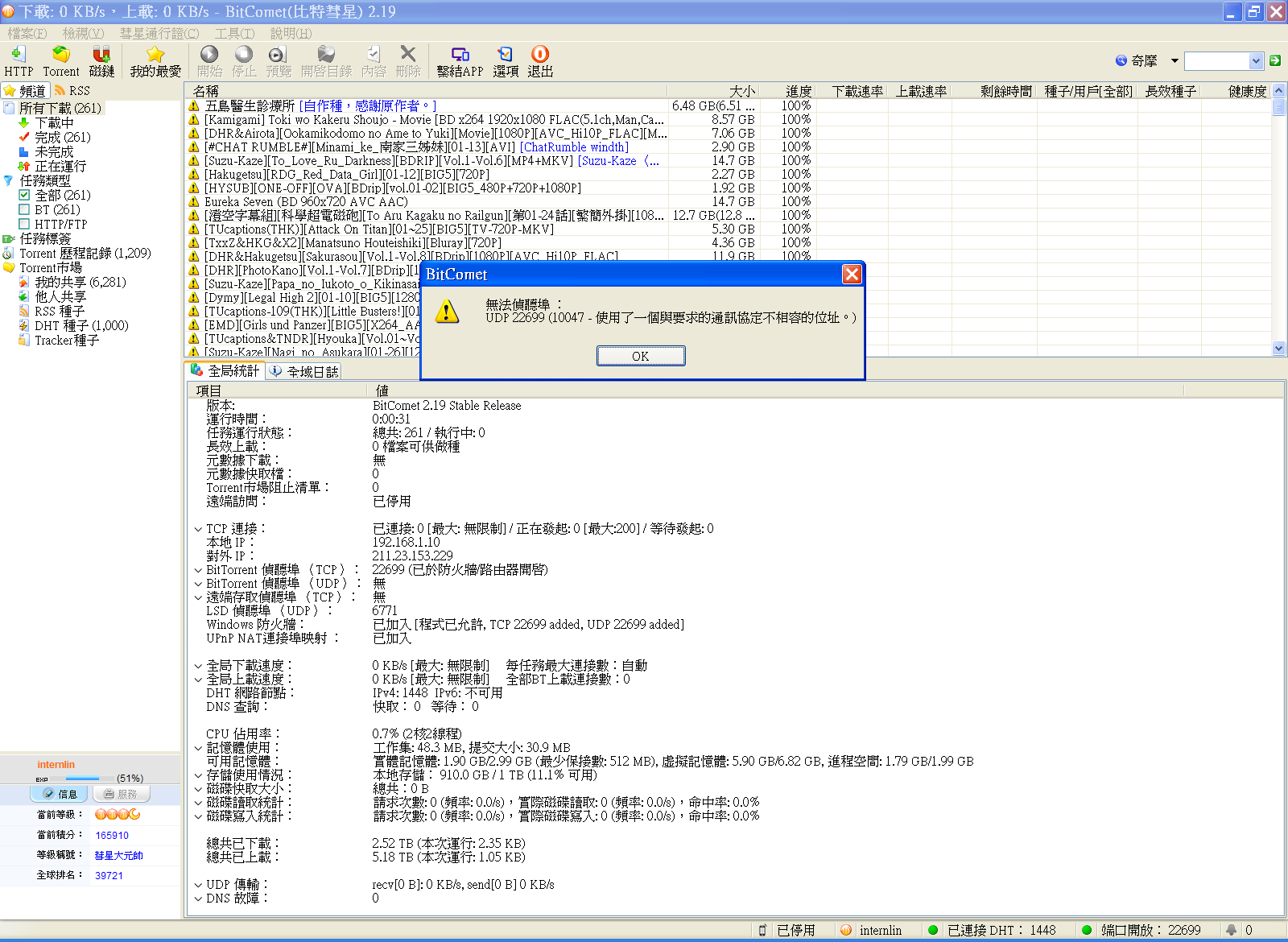
Task: Click inside the search input field
Action: click(1216, 61)
